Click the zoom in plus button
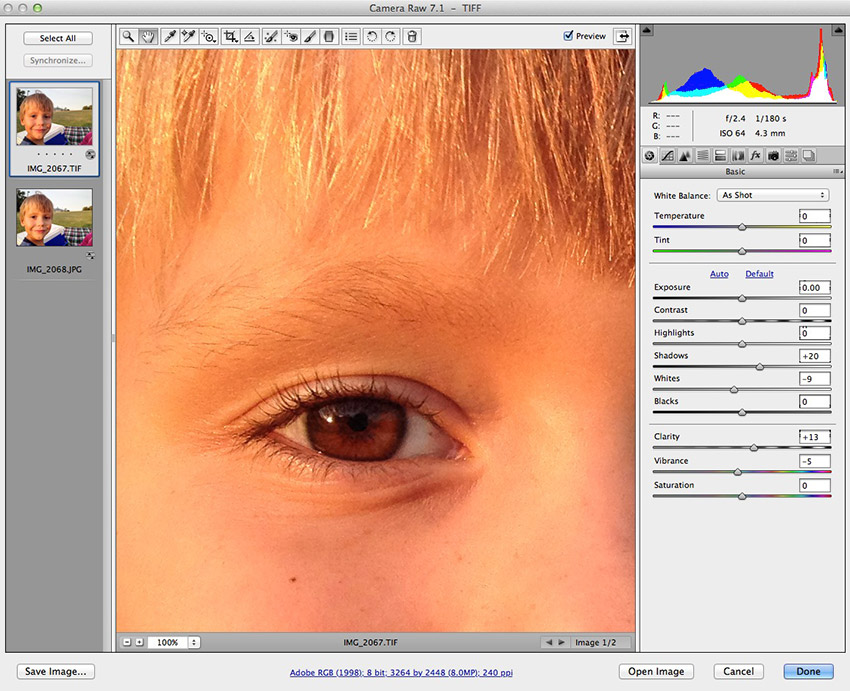 [139, 642]
